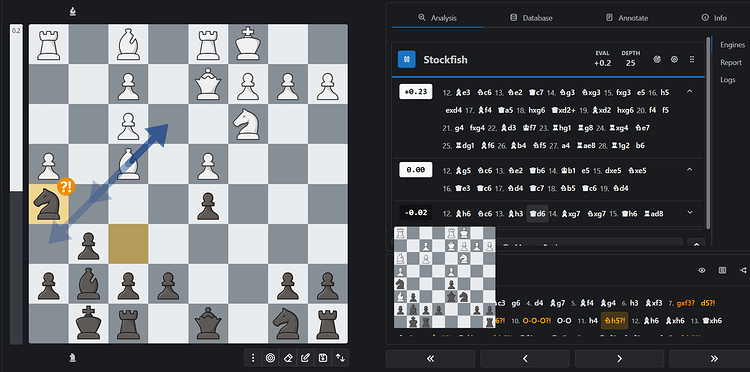
Task: Jump to the first move
Action: pos(430,359)
